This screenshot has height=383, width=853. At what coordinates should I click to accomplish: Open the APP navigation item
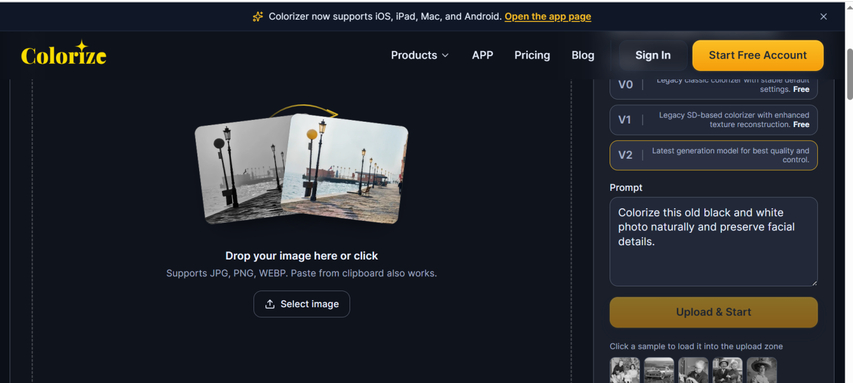click(483, 55)
